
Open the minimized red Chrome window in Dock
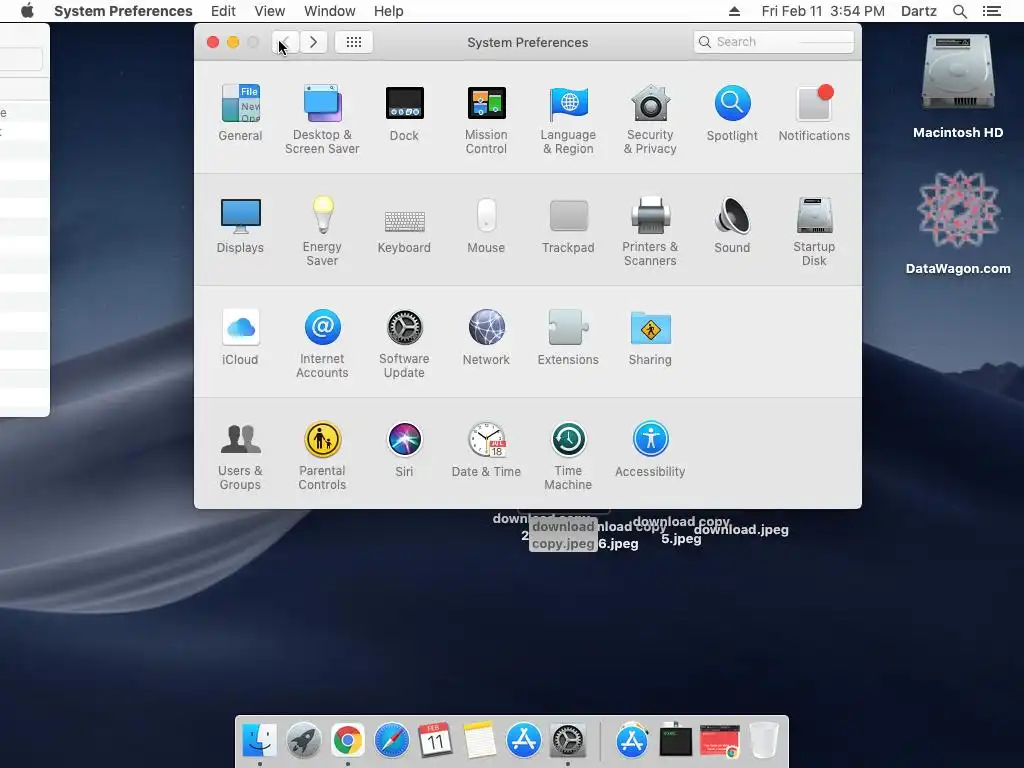point(719,741)
